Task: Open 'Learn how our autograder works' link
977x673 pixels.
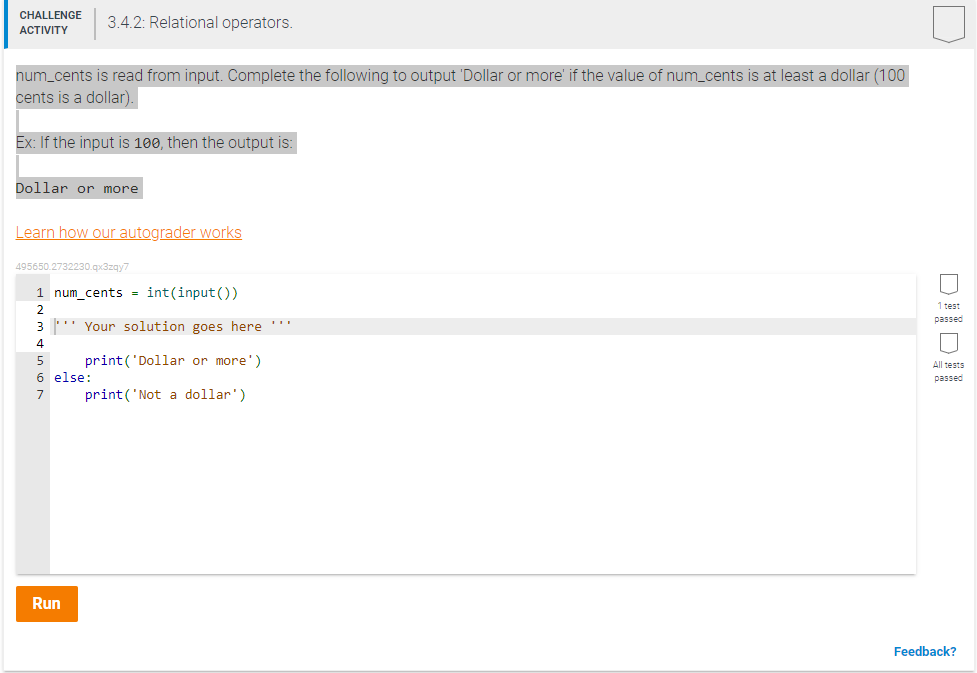Action: (128, 232)
